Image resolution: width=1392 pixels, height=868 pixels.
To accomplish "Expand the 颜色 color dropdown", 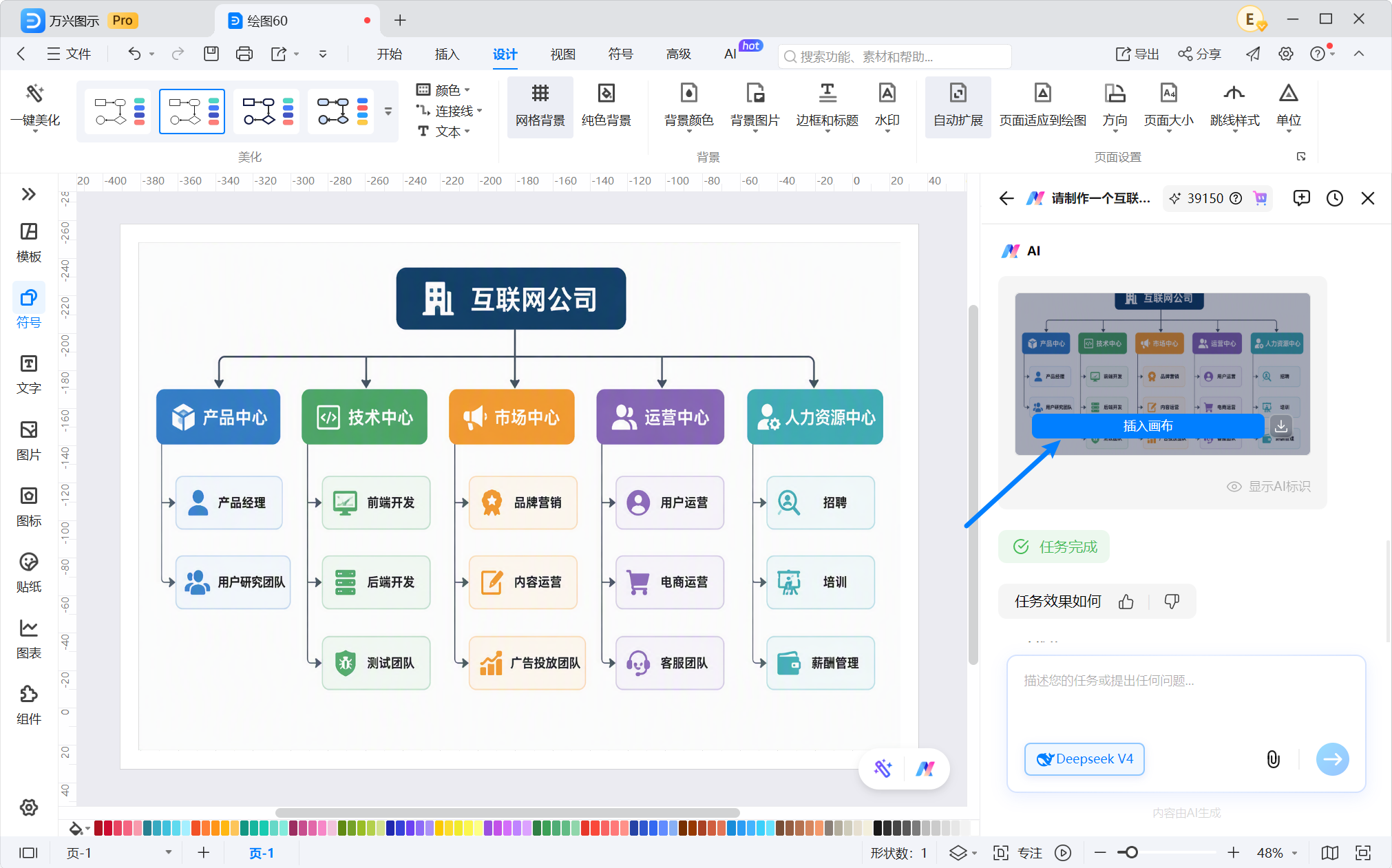I will click(443, 89).
